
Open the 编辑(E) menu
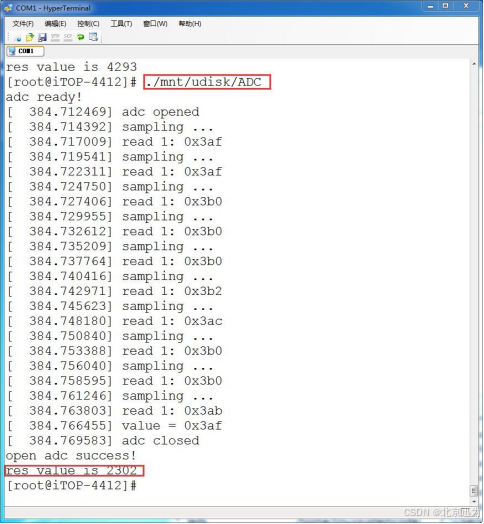coord(55,24)
